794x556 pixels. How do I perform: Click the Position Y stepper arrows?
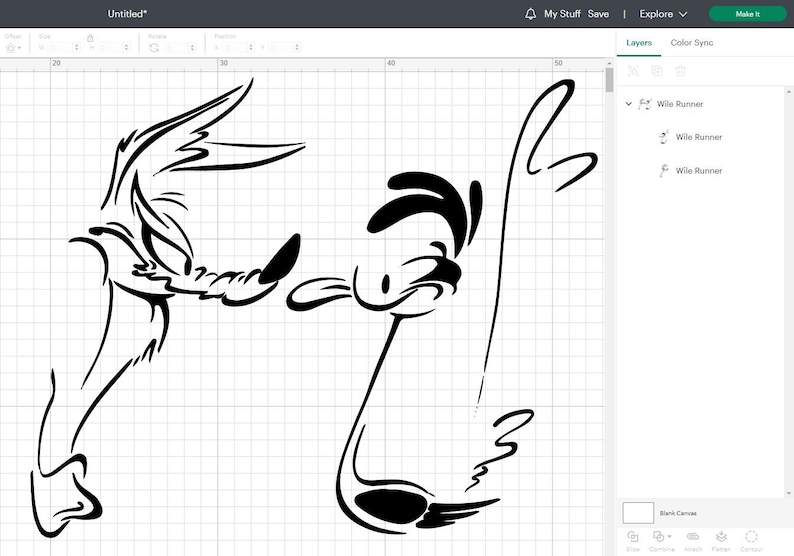pyautogui.click(x=297, y=48)
